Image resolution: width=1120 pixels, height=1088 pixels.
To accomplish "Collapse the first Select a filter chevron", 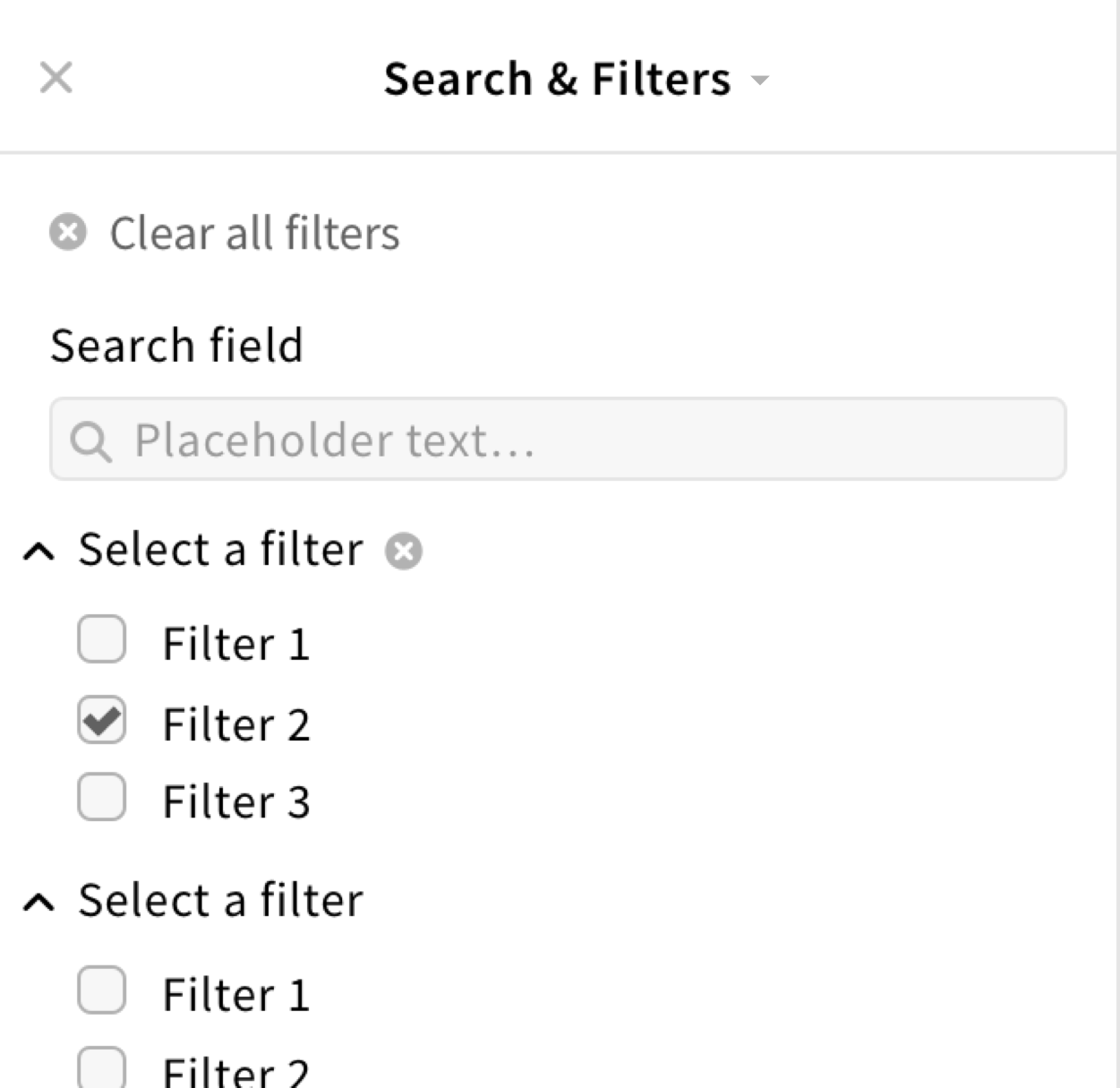I will click(38, 551).
